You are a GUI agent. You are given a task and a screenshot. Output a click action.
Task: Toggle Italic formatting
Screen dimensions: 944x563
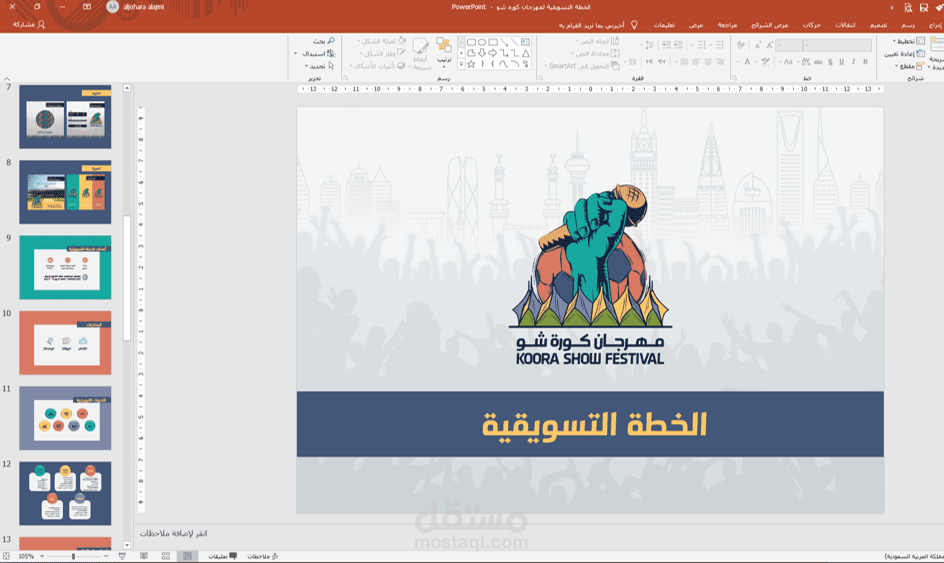coord(853,61)
